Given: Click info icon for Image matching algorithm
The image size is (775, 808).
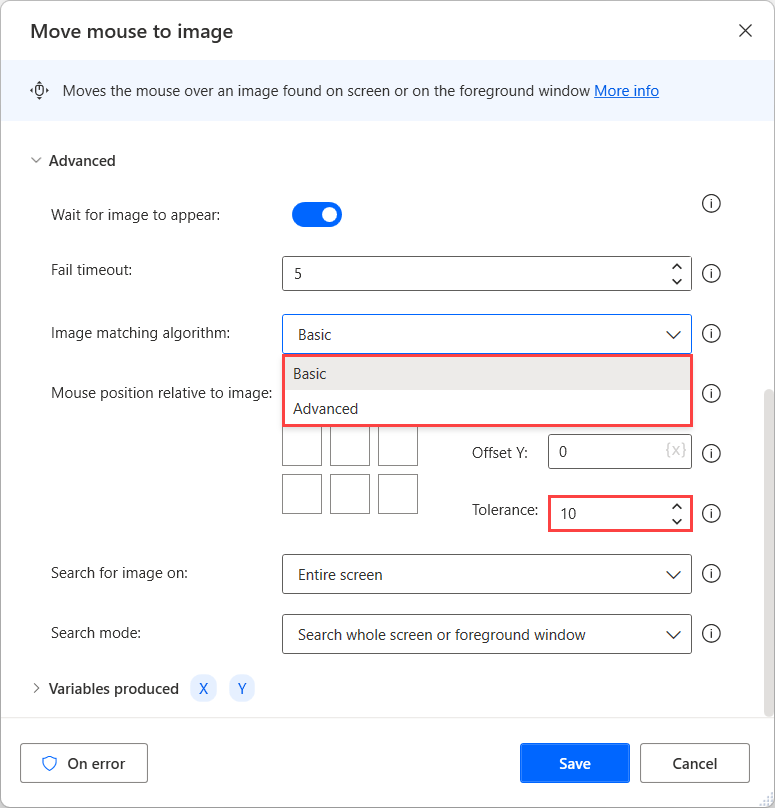Looking at the screenshot, I should (x=712, y=333).
